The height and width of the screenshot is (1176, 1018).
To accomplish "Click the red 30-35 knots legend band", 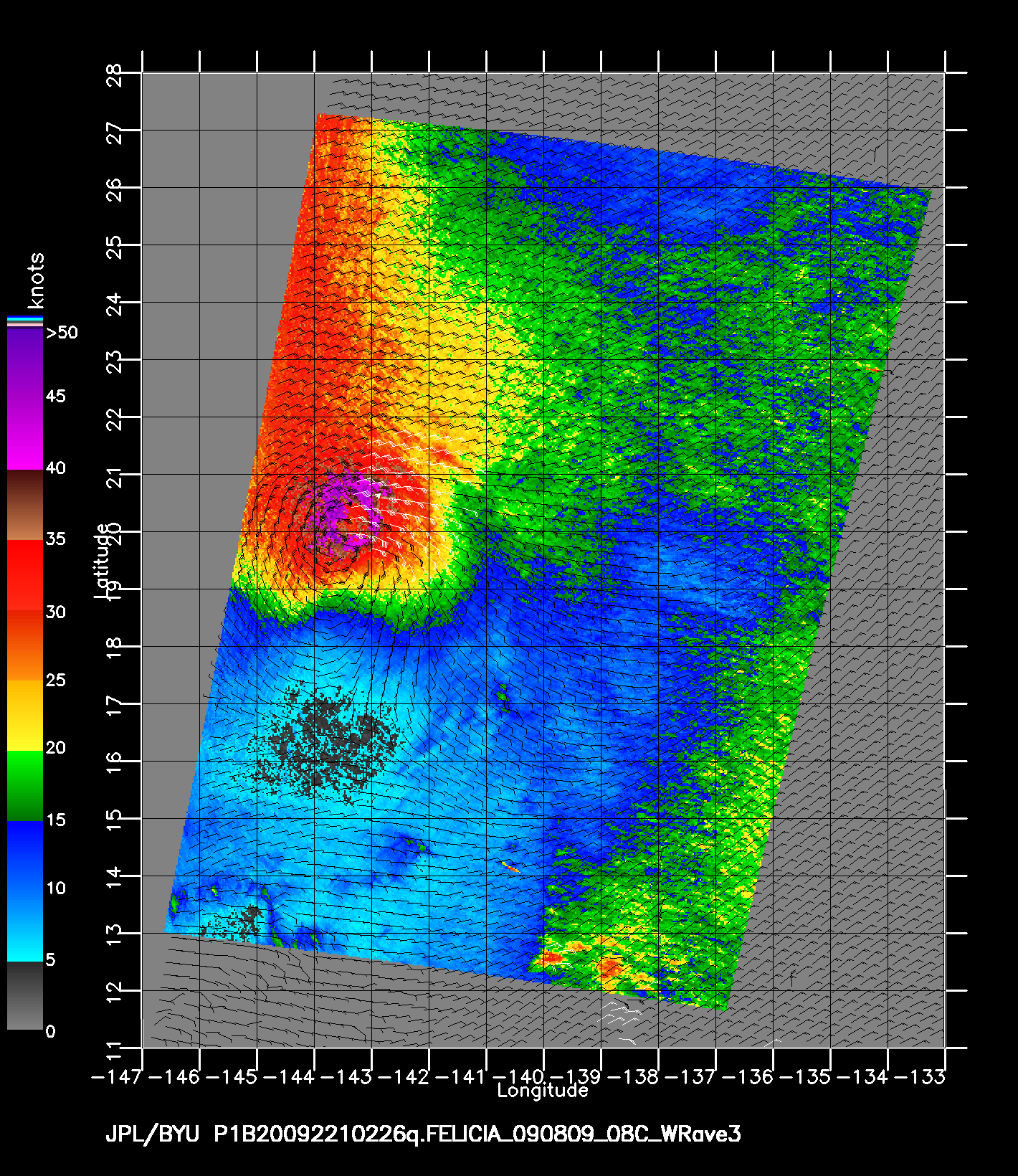I will pyautogui.click(x=25, y=575).
